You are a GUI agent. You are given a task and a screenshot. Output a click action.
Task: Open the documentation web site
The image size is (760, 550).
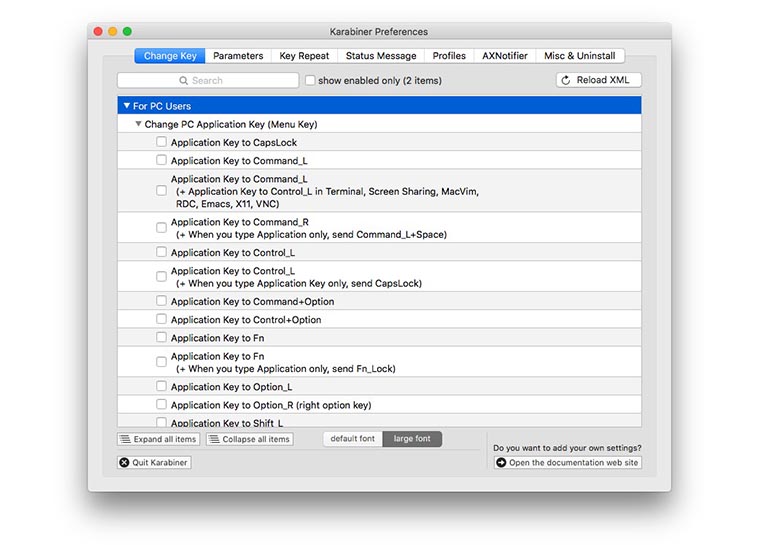tap(568, 463)
